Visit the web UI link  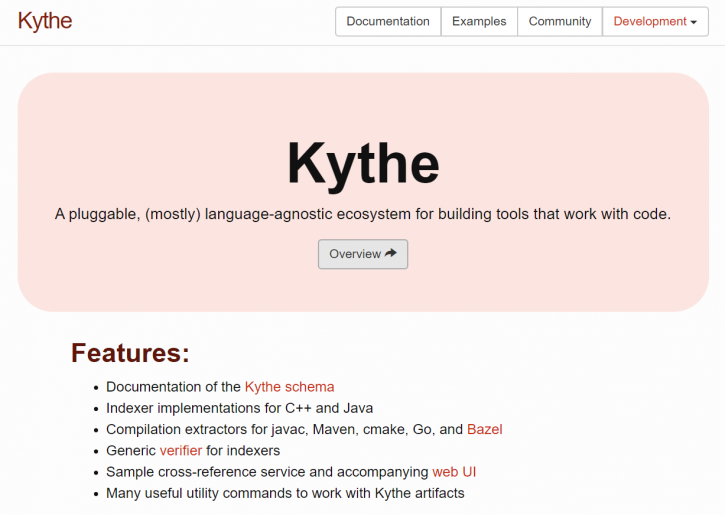tap(454, 472)
